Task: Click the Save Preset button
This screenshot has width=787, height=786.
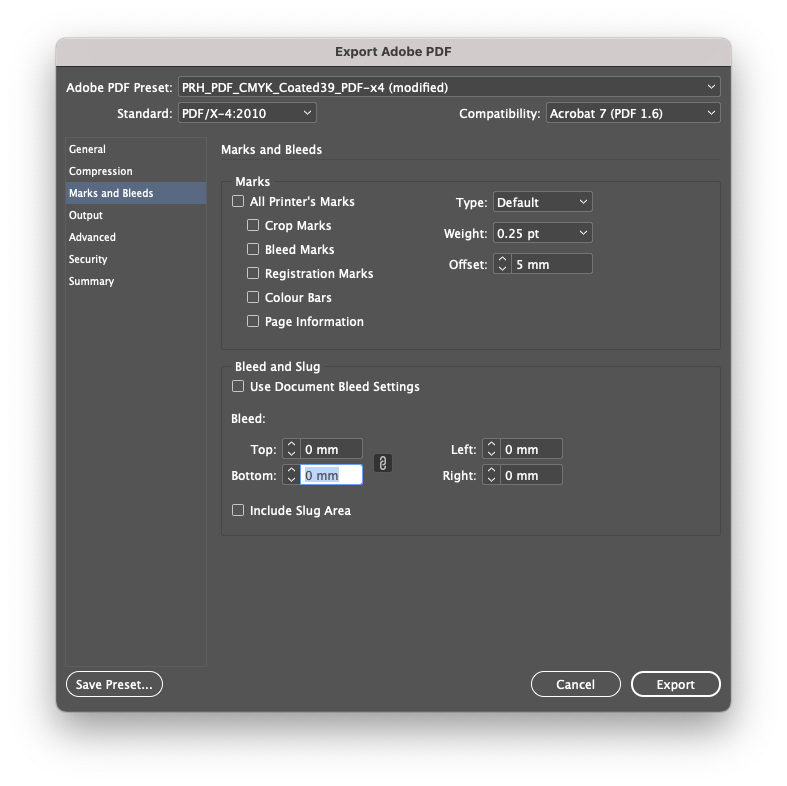Action: [x=114, y=684]
